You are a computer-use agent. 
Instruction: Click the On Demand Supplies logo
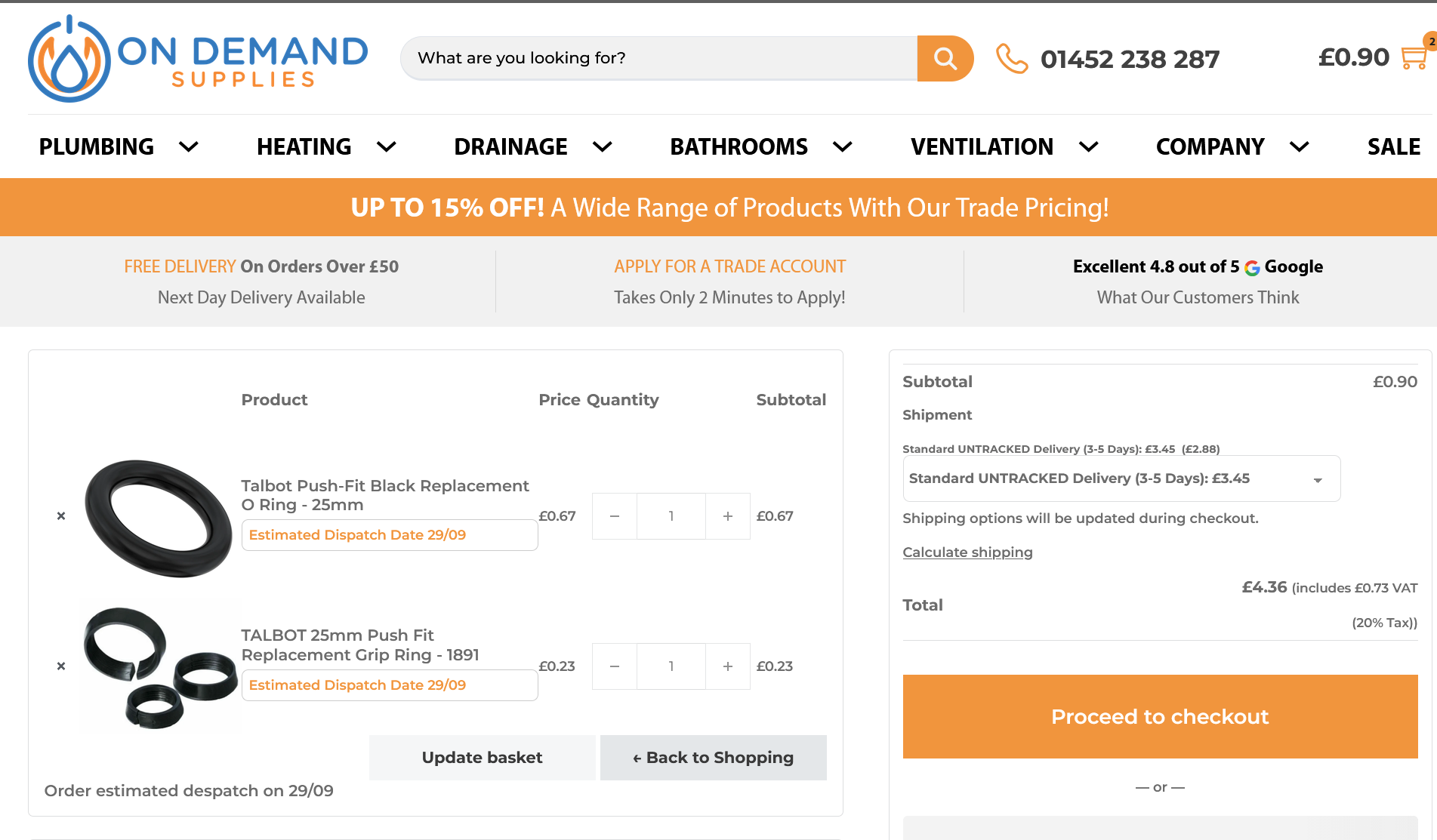198,59
